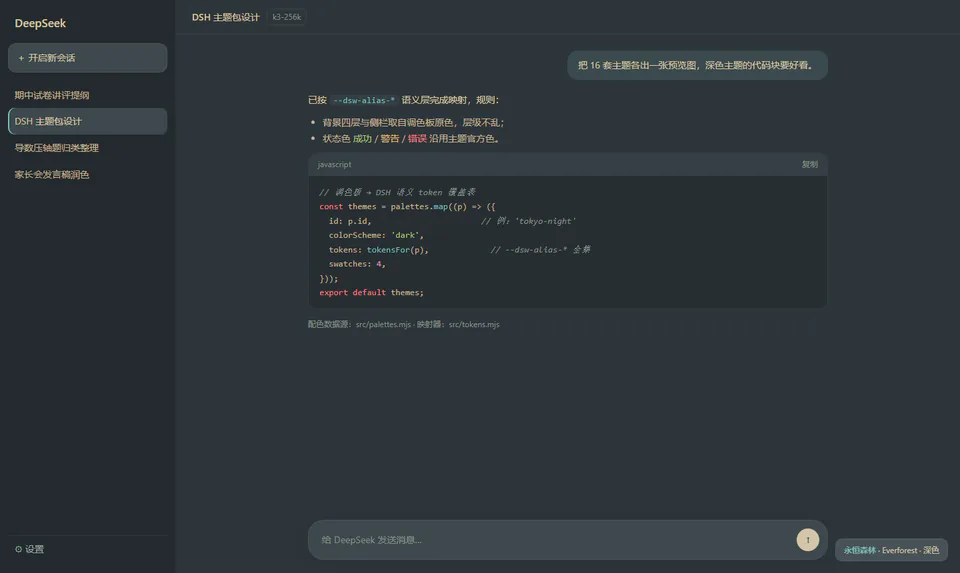
Task: Click the send arrow button
Action: (x=808, y=540)
